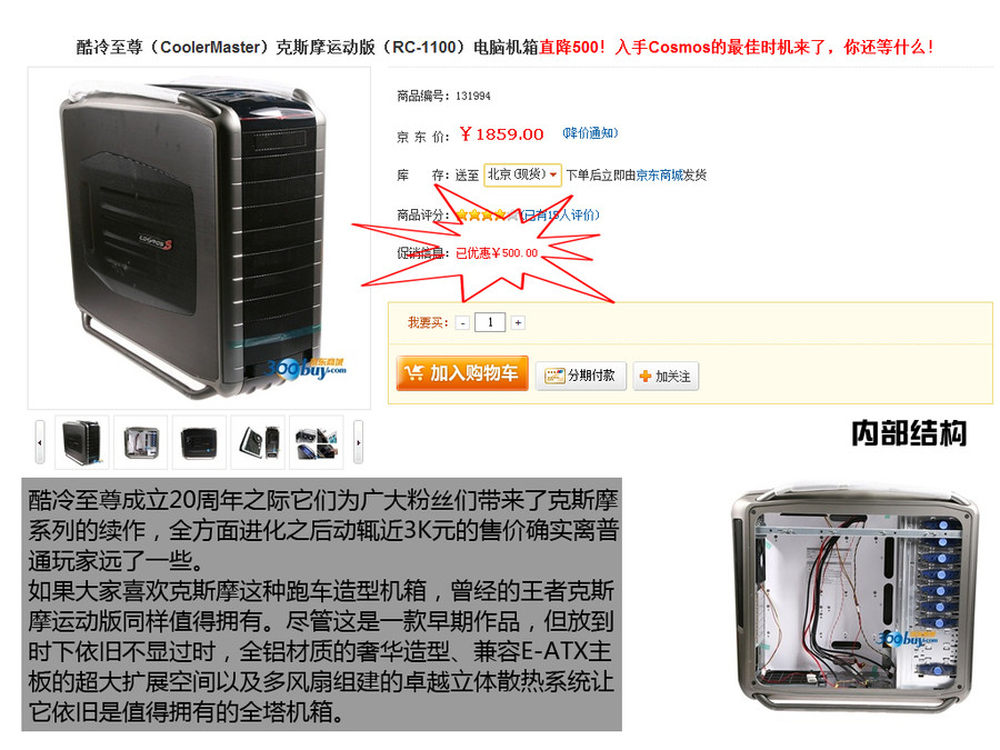Click the main Cosmos S product image

199,238
